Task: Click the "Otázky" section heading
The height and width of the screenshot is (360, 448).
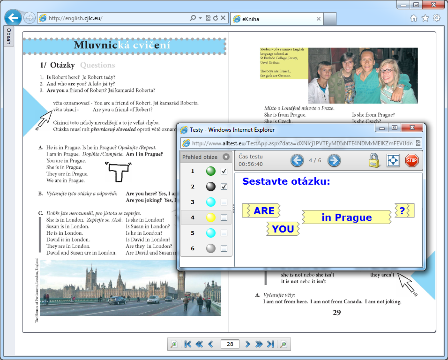Action: [62, 65]
